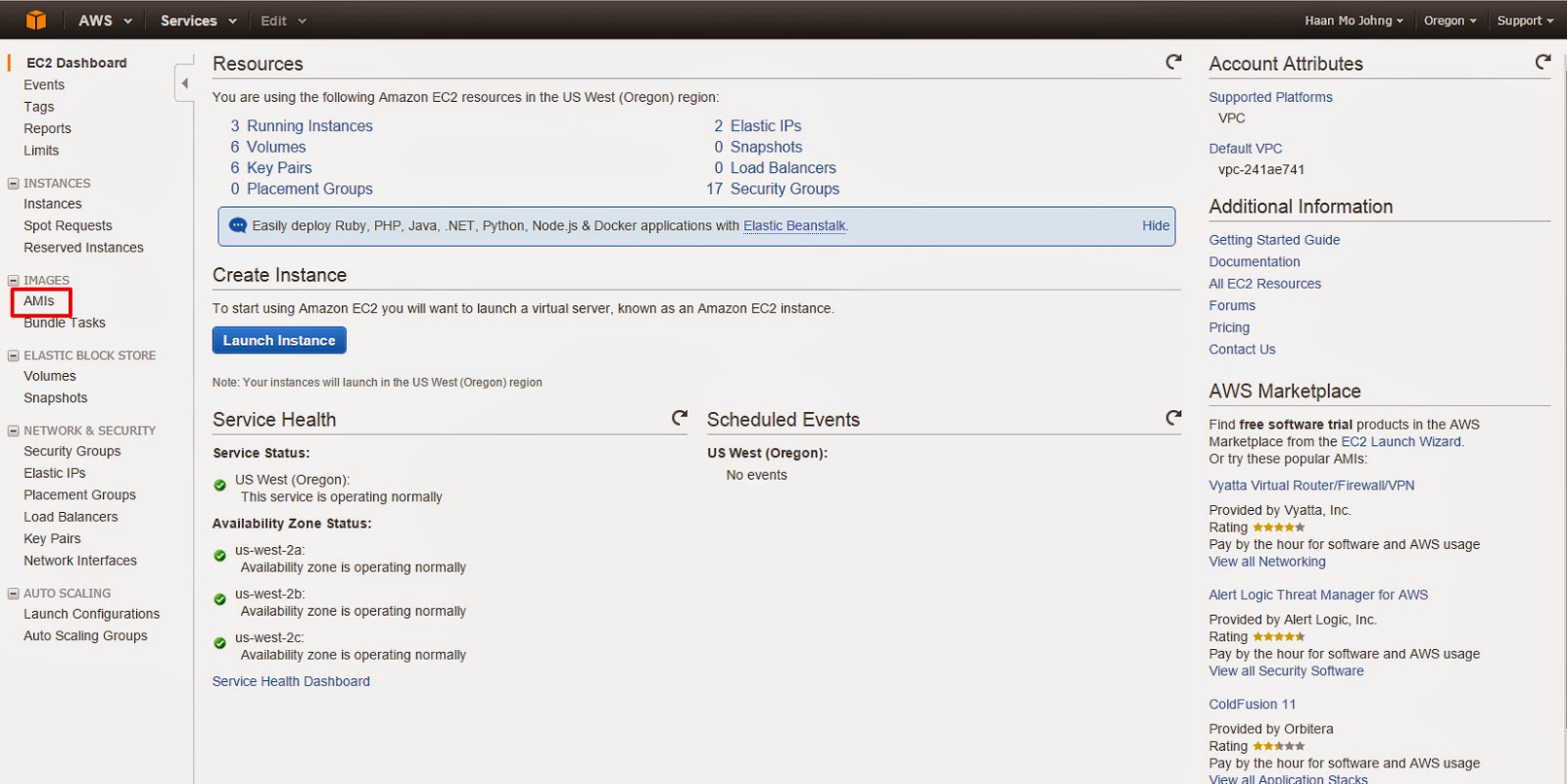Open Limits in the sidebar
The width and height of the screenshot is (1567, 784).
pyautogui.click(x=41, y=151)
